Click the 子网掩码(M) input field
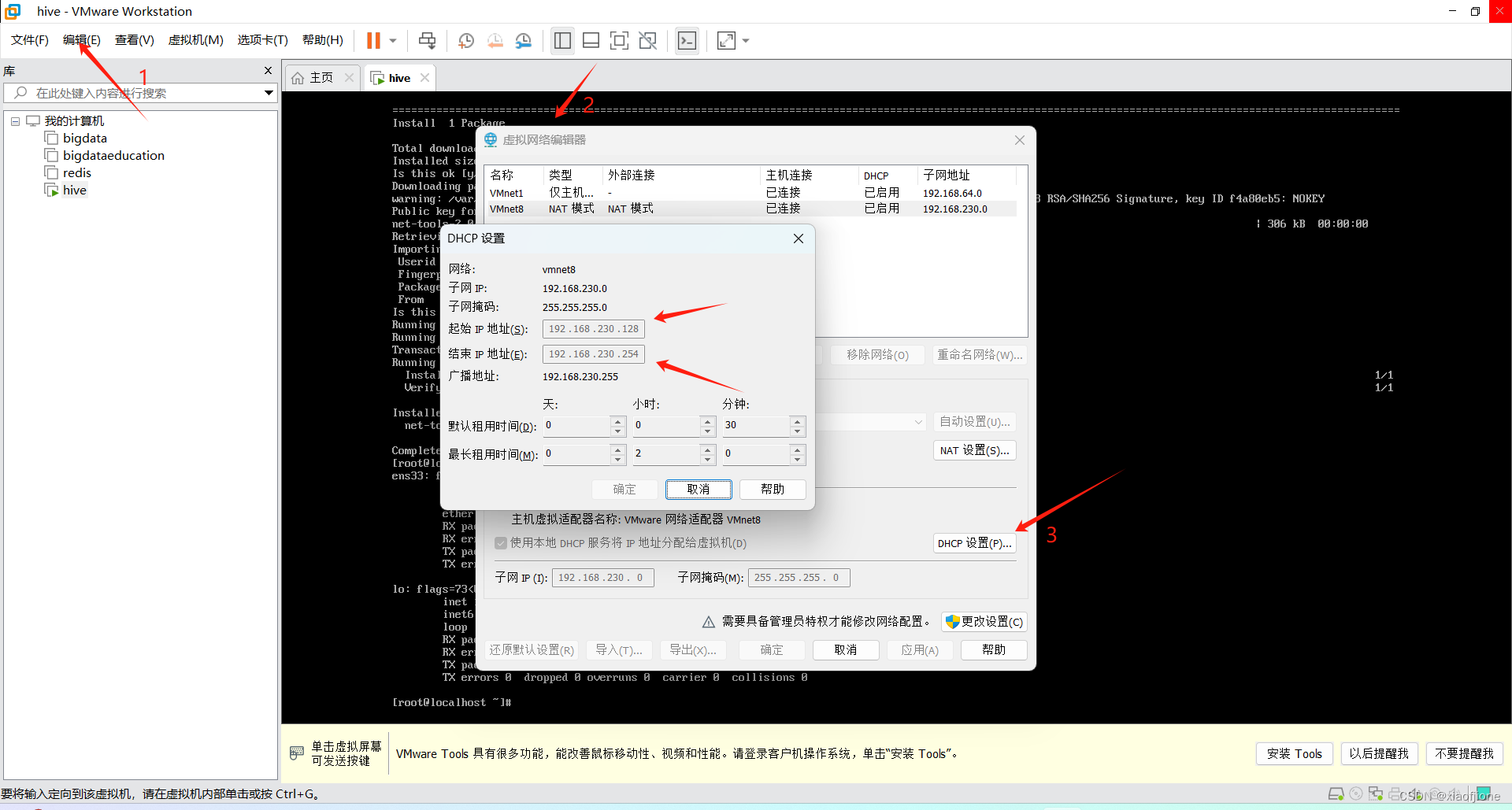The image size is (1512, 810). [x=799, y=578]
